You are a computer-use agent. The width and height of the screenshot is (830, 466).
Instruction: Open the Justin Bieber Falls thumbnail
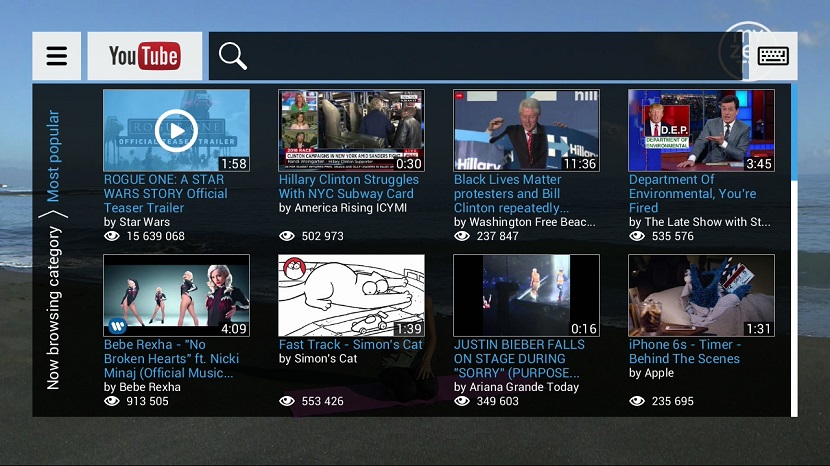[526, 295]
